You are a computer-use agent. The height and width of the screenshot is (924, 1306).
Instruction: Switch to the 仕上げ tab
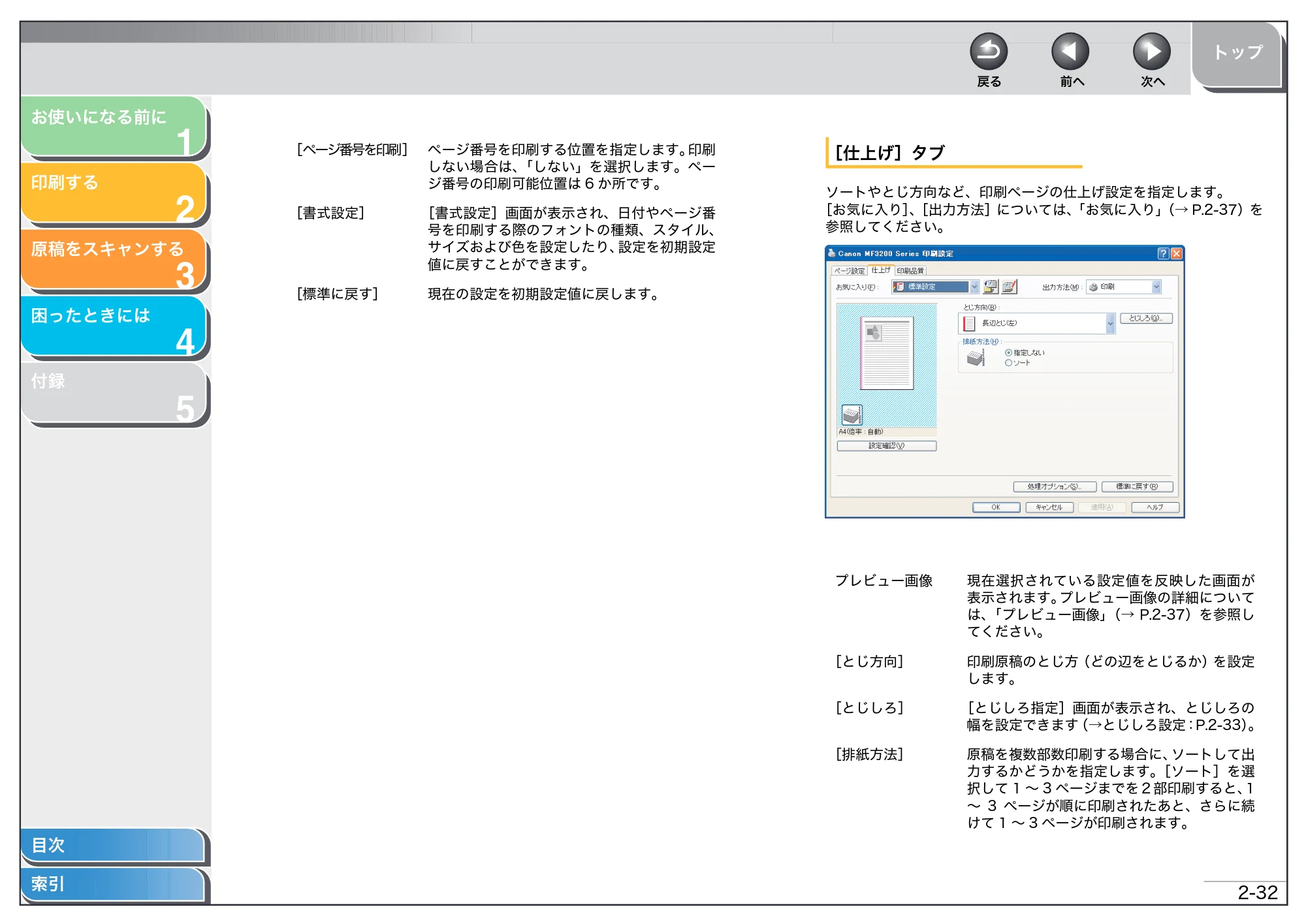880,270
